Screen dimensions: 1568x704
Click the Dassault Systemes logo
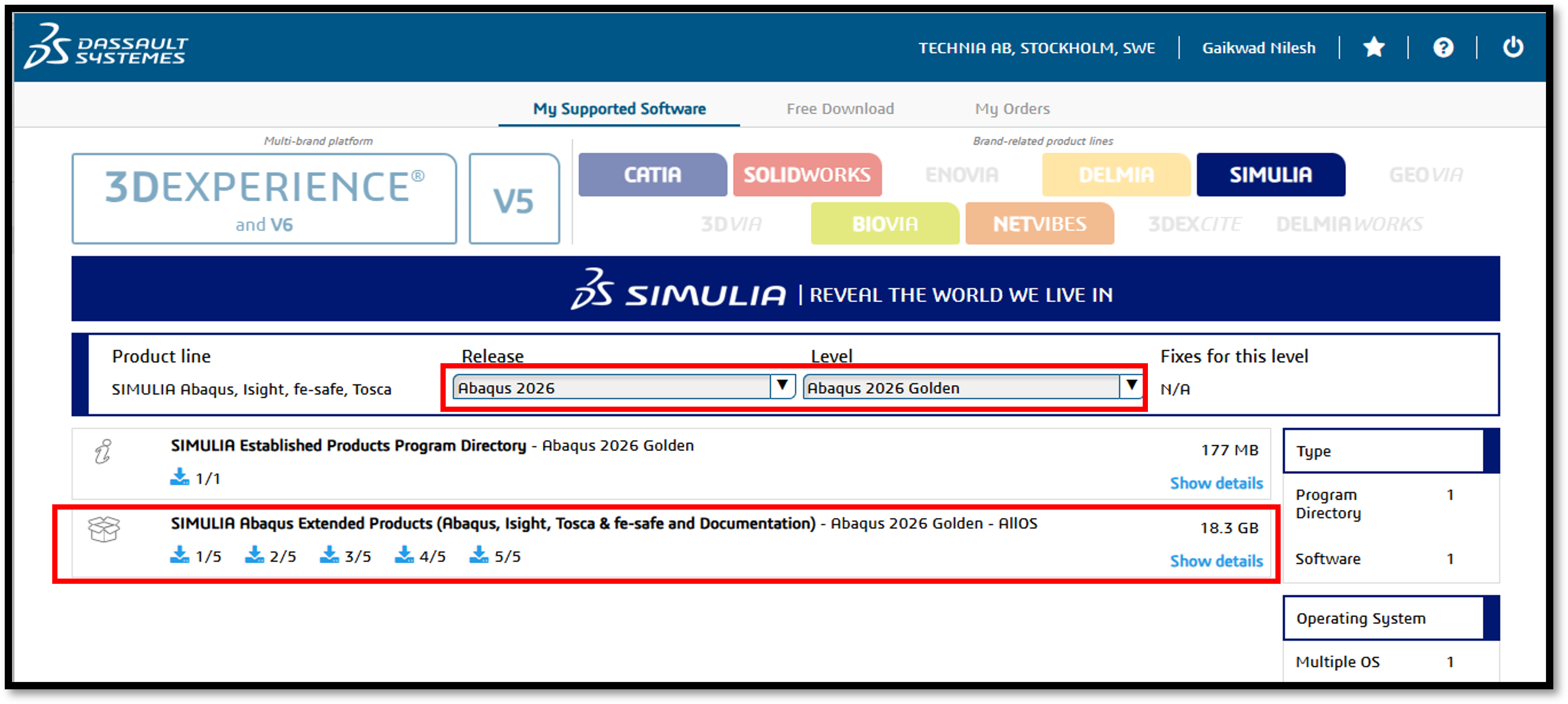[x=106, y=47]
